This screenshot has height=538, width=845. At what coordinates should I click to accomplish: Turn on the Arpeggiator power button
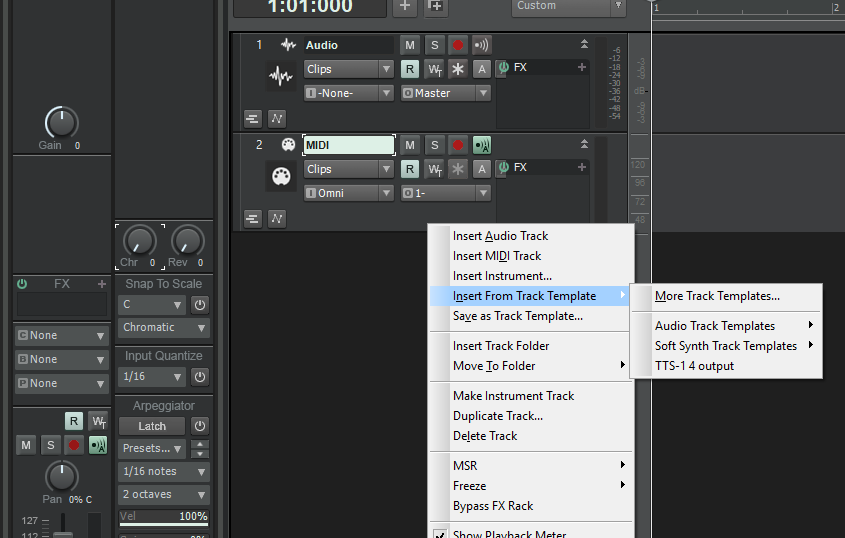click(200, 426)
